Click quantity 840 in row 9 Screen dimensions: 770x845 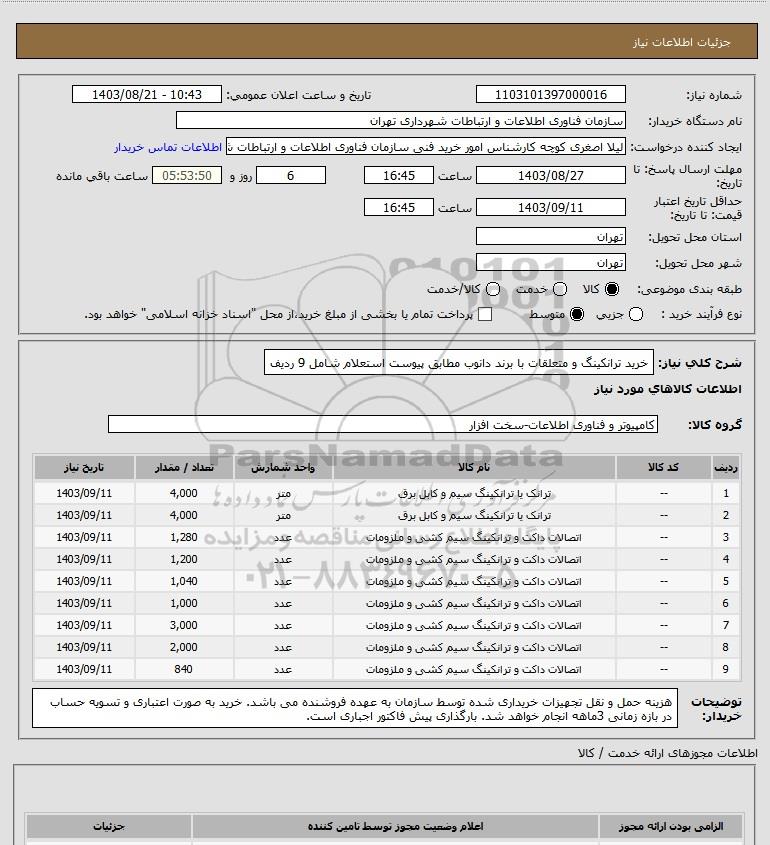(x=184, y=669)
